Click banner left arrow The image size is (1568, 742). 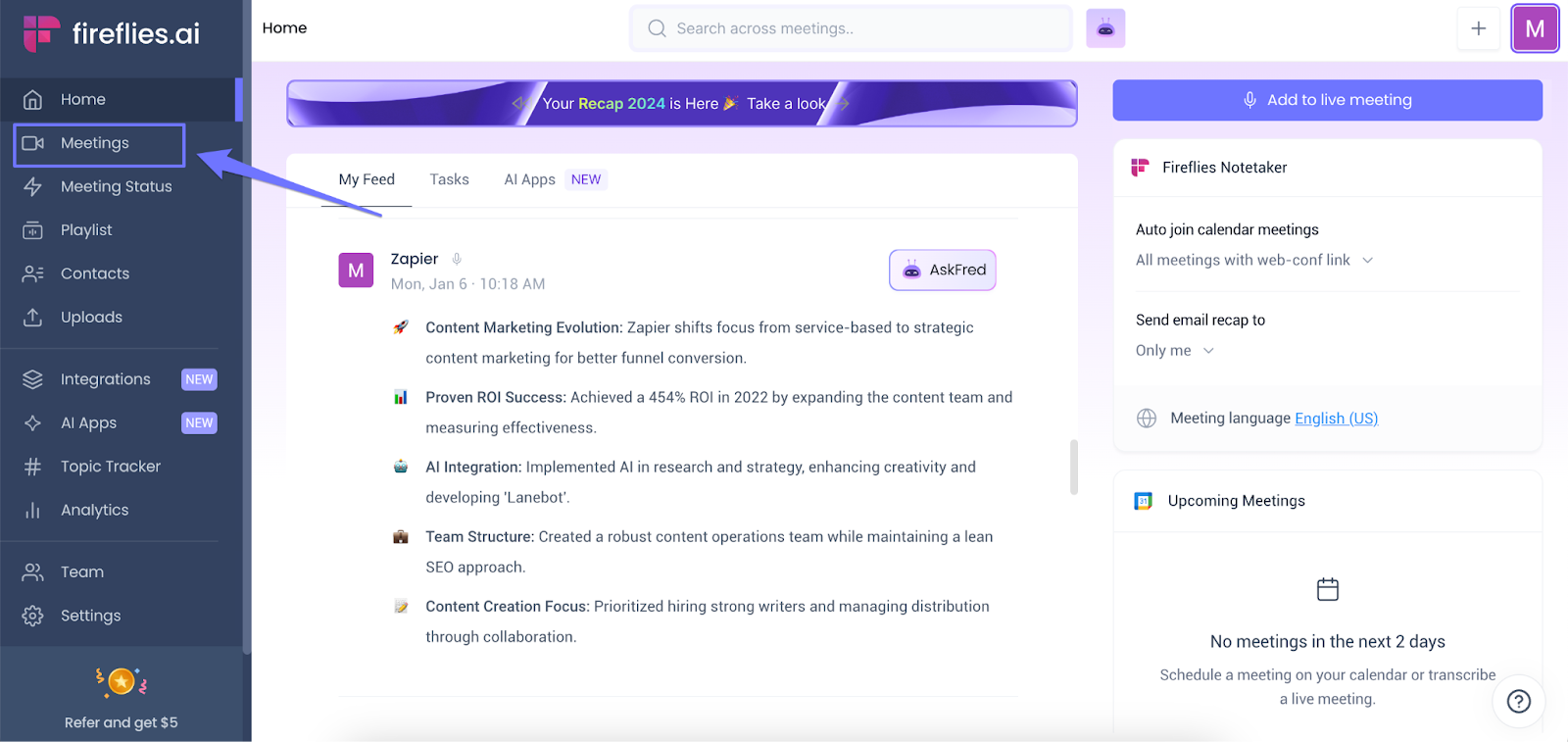[x=519, y=104]
